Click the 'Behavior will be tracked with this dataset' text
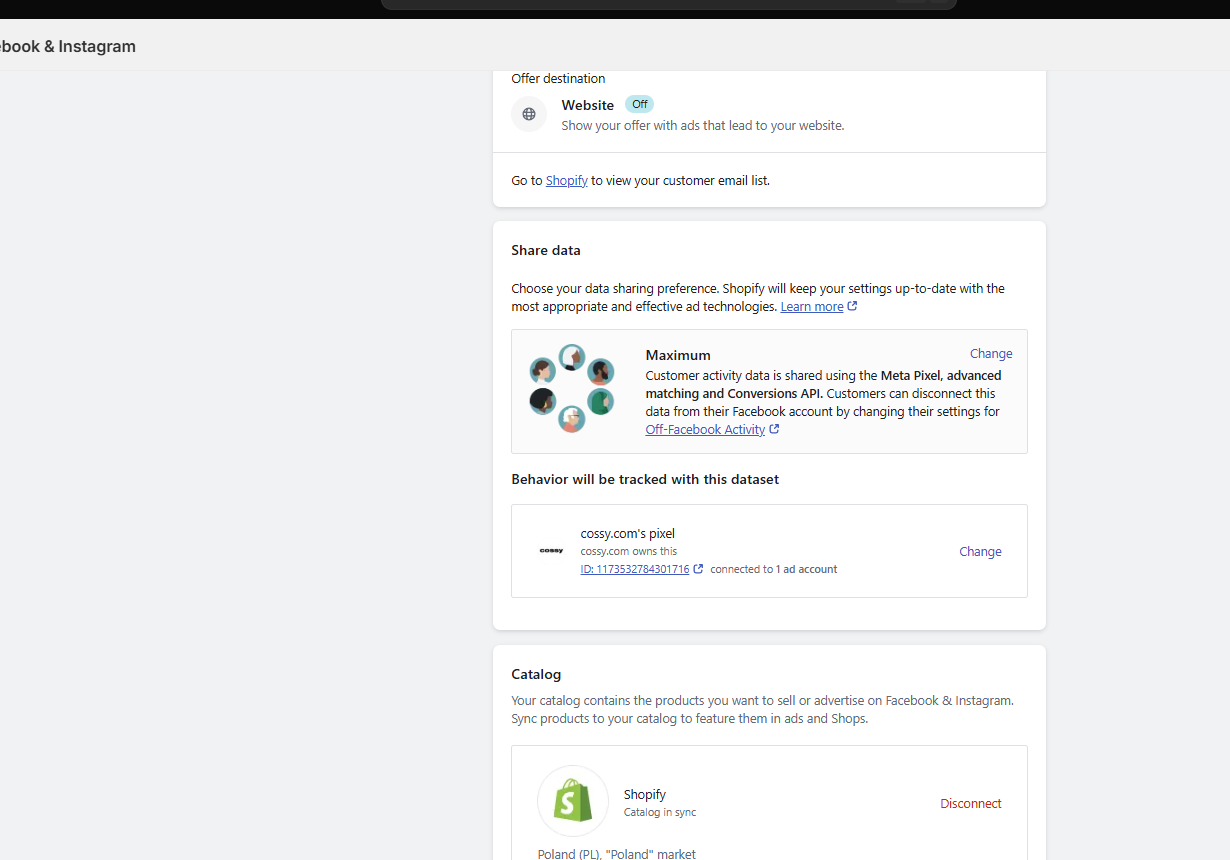 [x=645, y=480]
